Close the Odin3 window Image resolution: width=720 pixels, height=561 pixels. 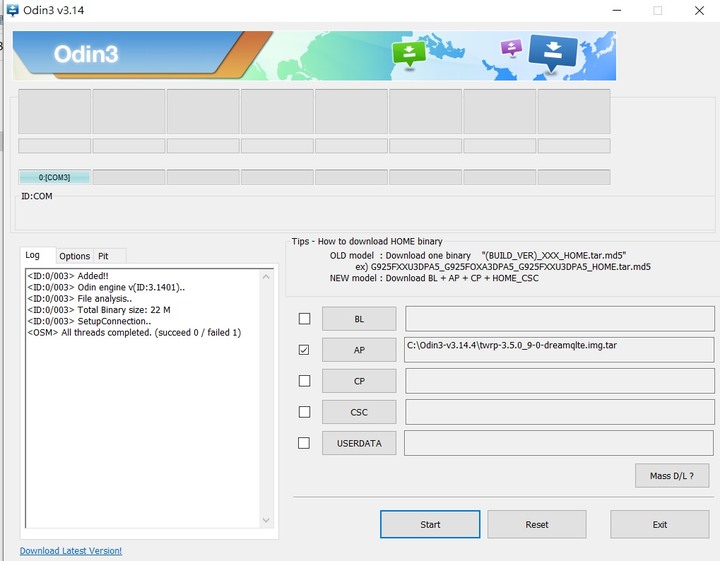coord(699,10)
